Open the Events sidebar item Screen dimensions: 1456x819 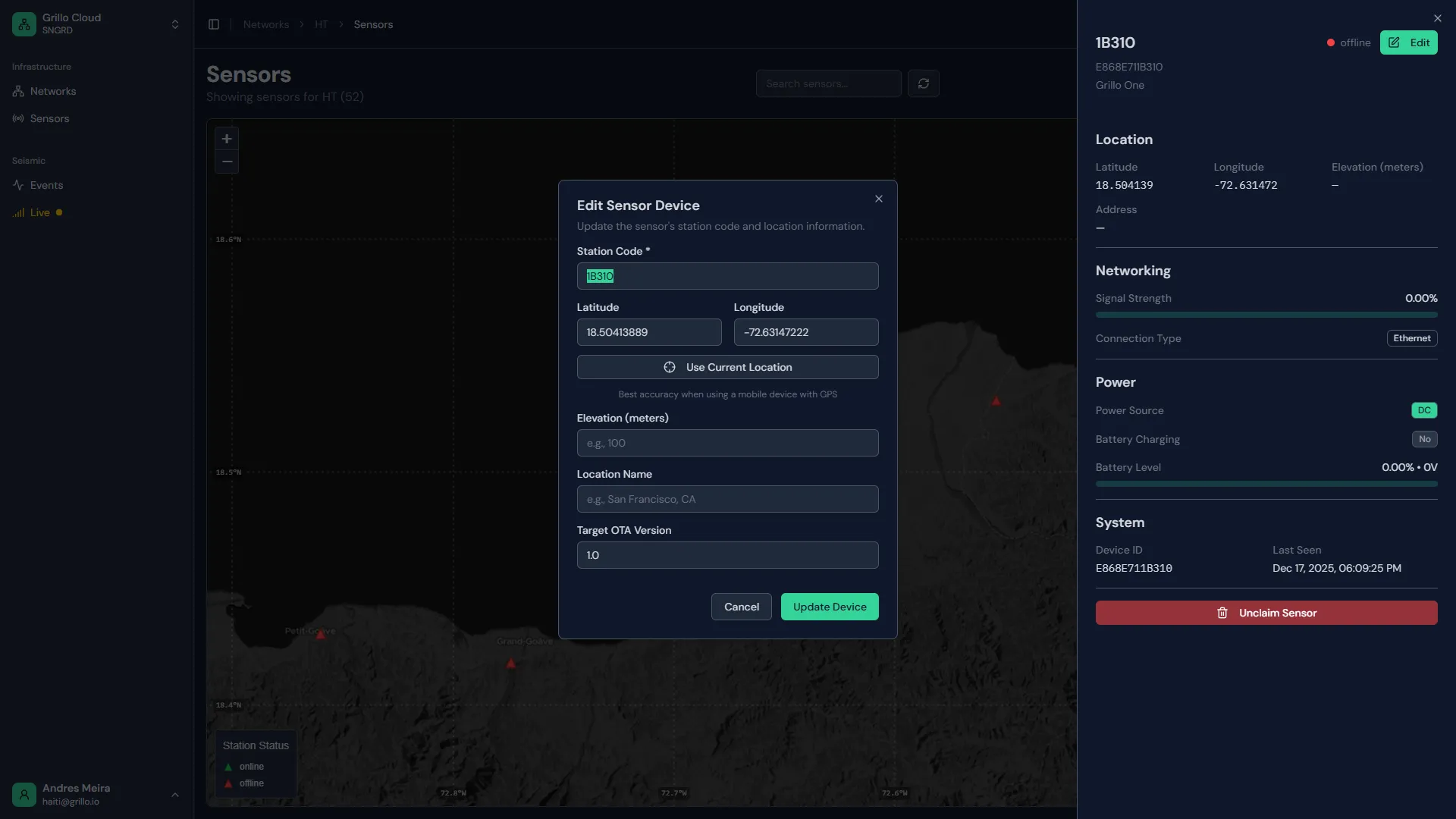pyautogui.click(x=46, y=185)
